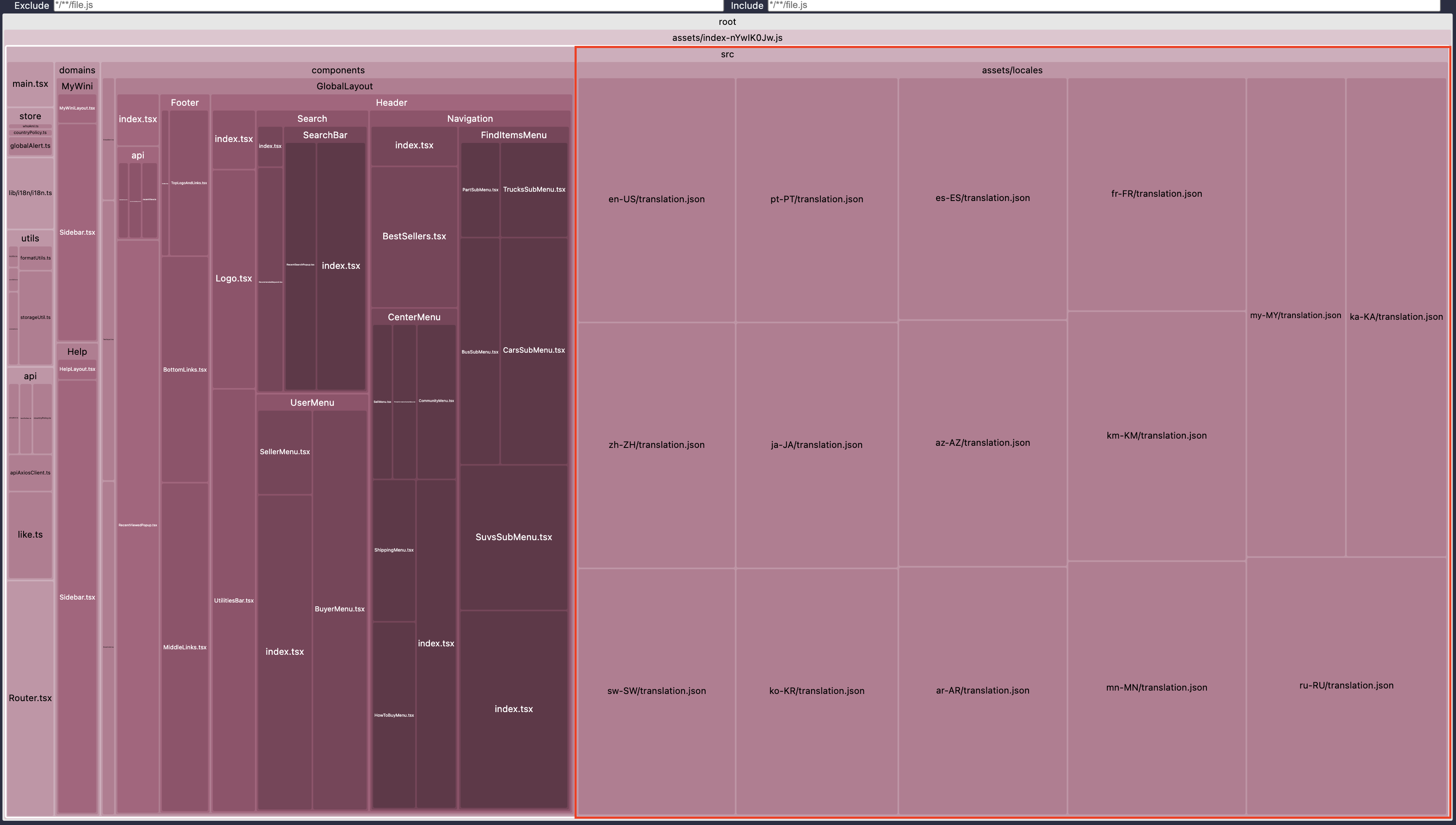Click the root node header bar
The height and width of the screenshot is (825, 1456).
(x=727, y=22)
